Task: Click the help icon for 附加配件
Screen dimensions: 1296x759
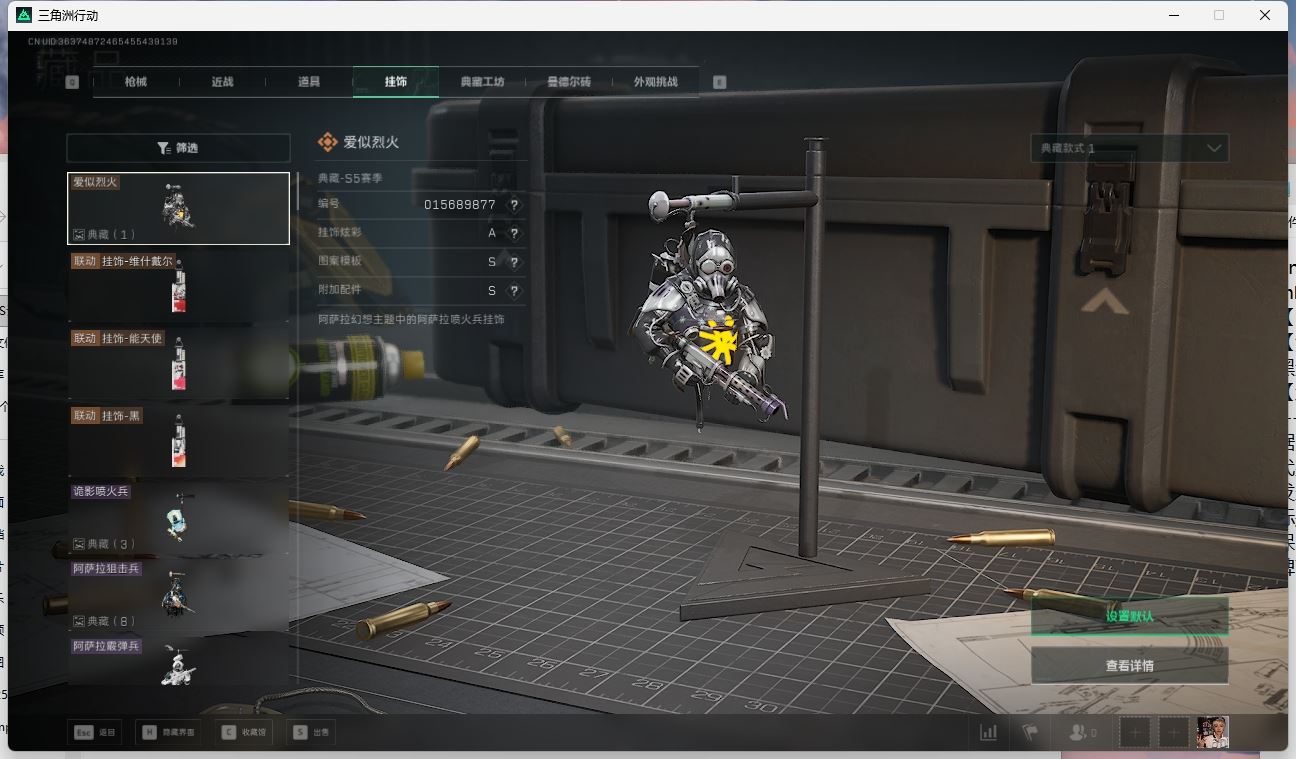Action: 514,291
